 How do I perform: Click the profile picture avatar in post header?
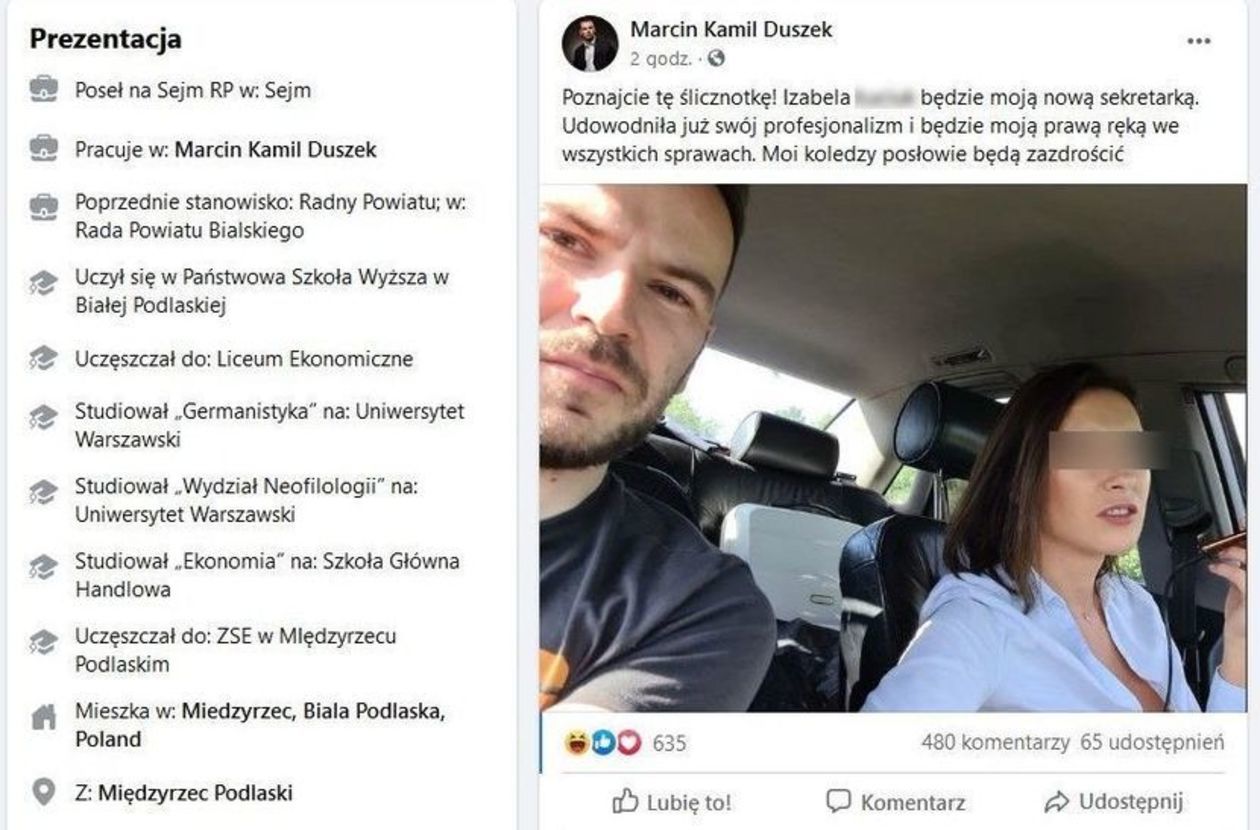point(590,44)
